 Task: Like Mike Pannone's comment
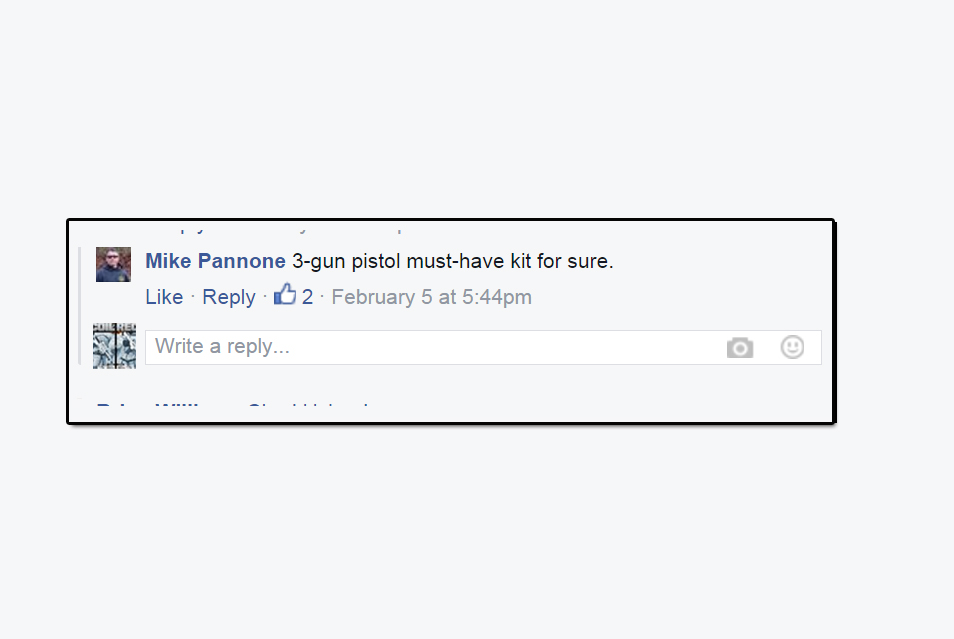tap(164, 297)
